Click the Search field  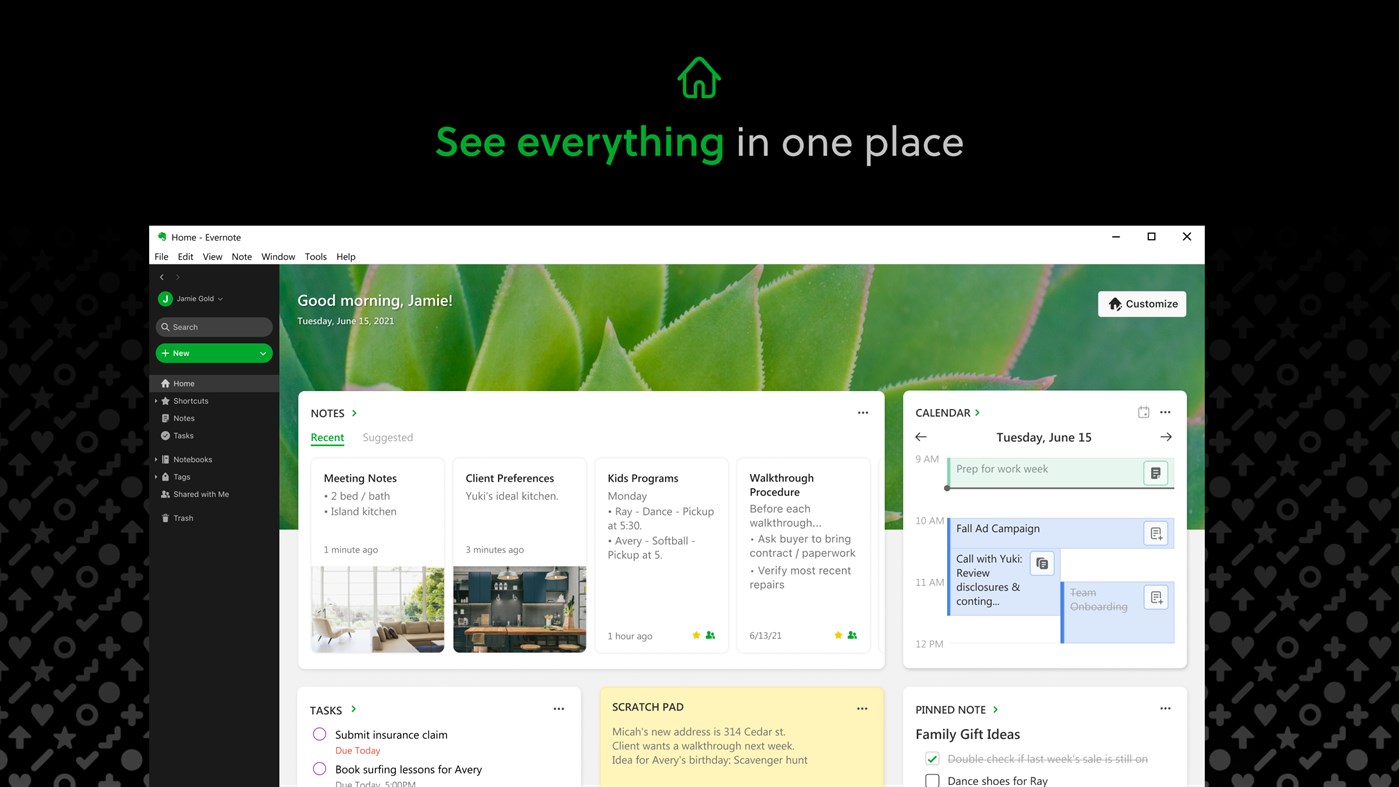pos(213,326)
